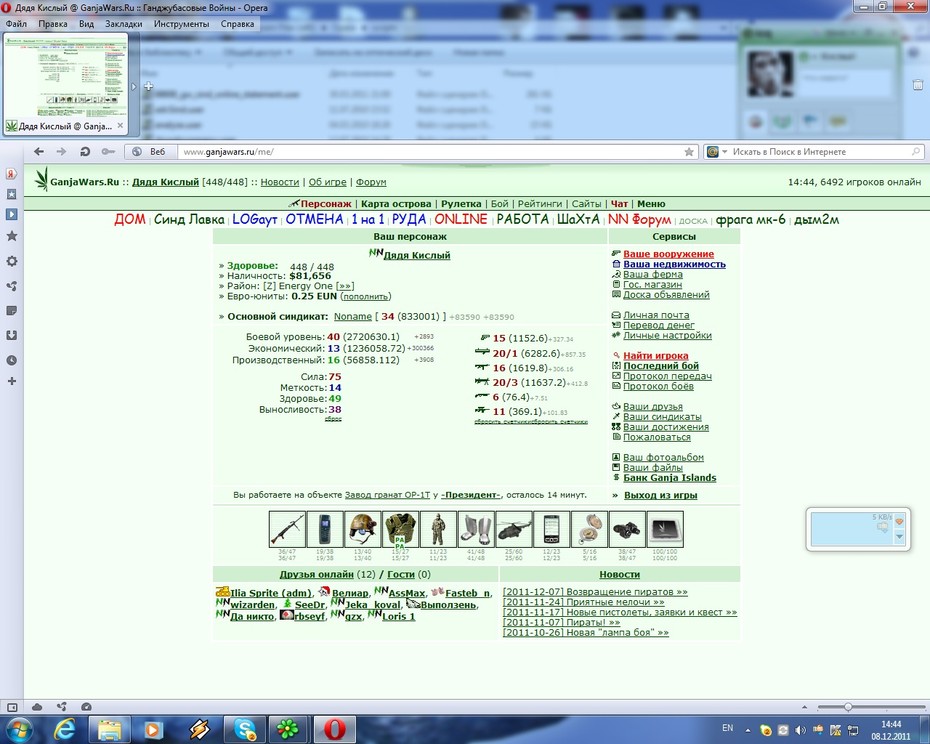Screen dimensions: 930x744
Task: Open the Downloads panel in the sidebar
Action: click(x=11, y=335)
